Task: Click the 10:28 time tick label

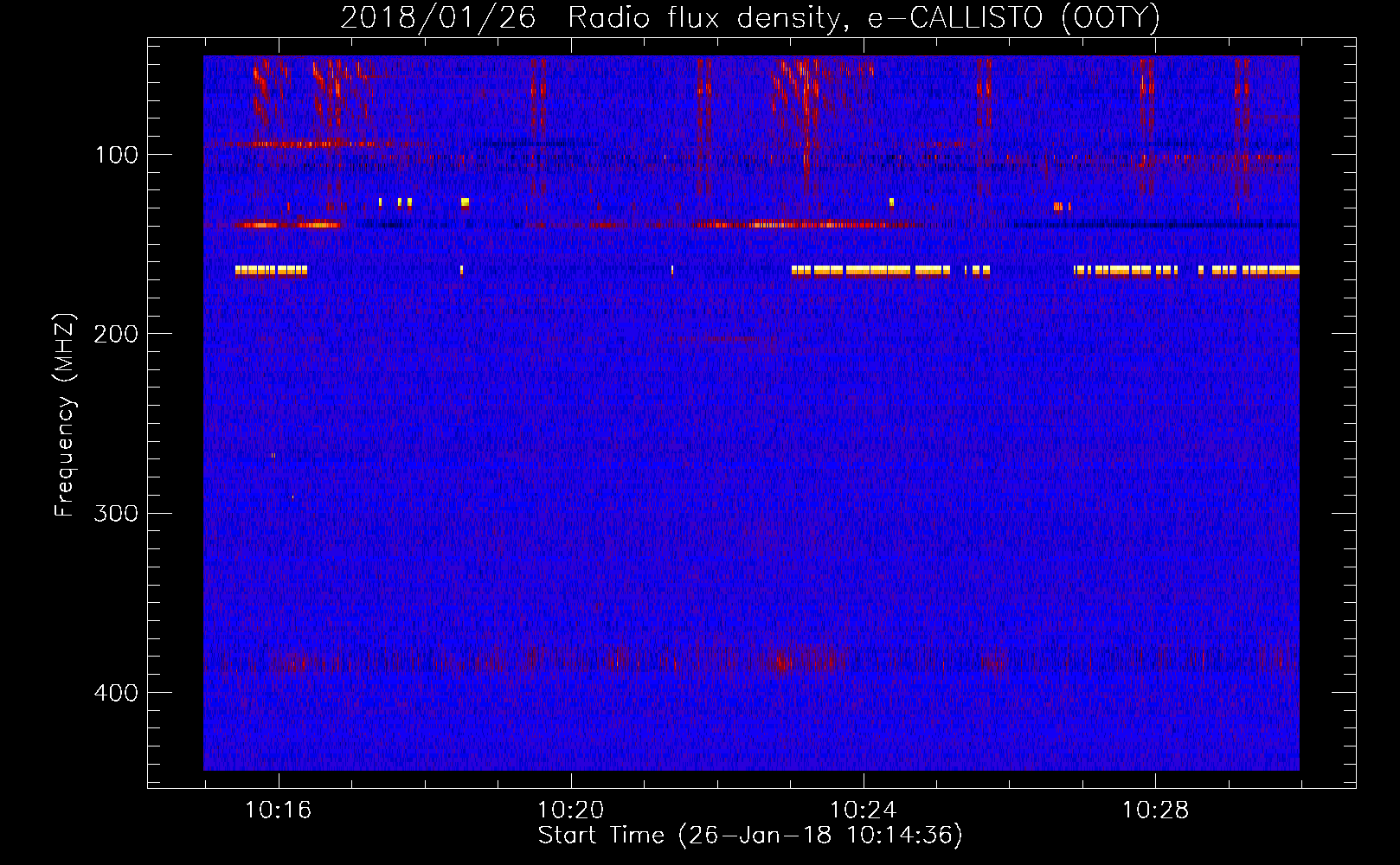Action: (x=1155, y=811)
